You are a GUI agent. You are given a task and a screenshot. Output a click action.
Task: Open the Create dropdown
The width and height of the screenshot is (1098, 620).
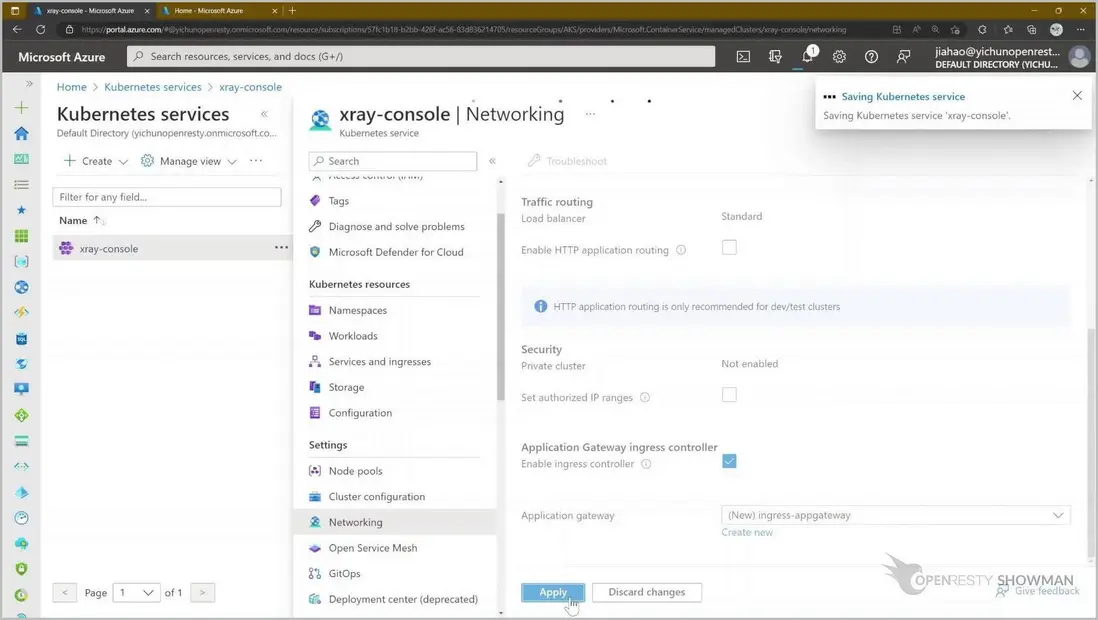96,161
